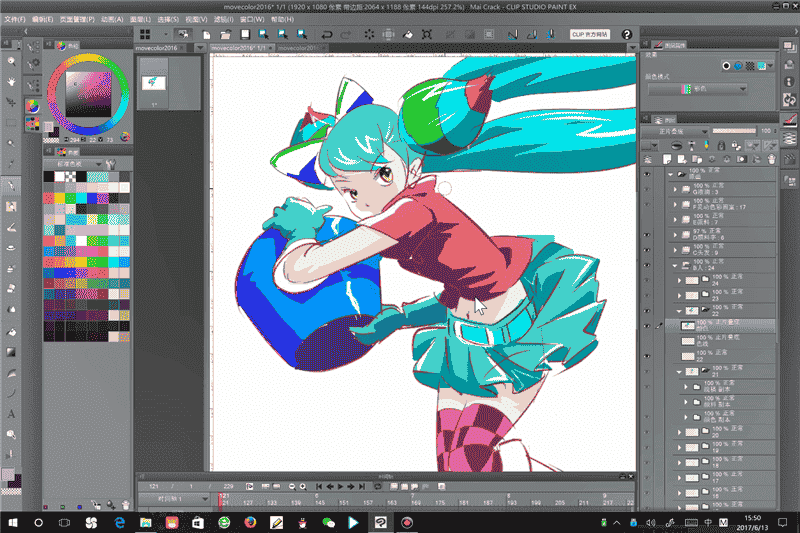Image resolution: width=800 pixels, height=533 pixels.
Task: Click the timeline zoom out magnifier
Action: point(292,487)
